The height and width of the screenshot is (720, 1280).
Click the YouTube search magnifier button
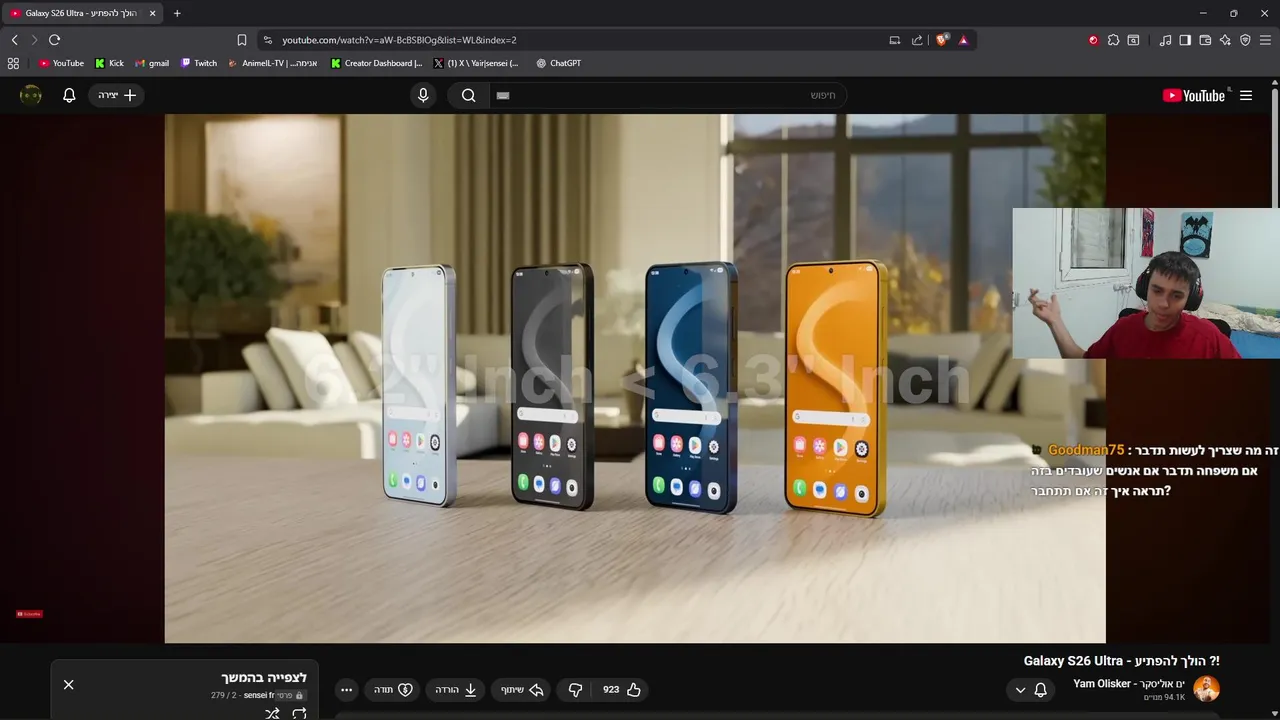coord(468,95)
